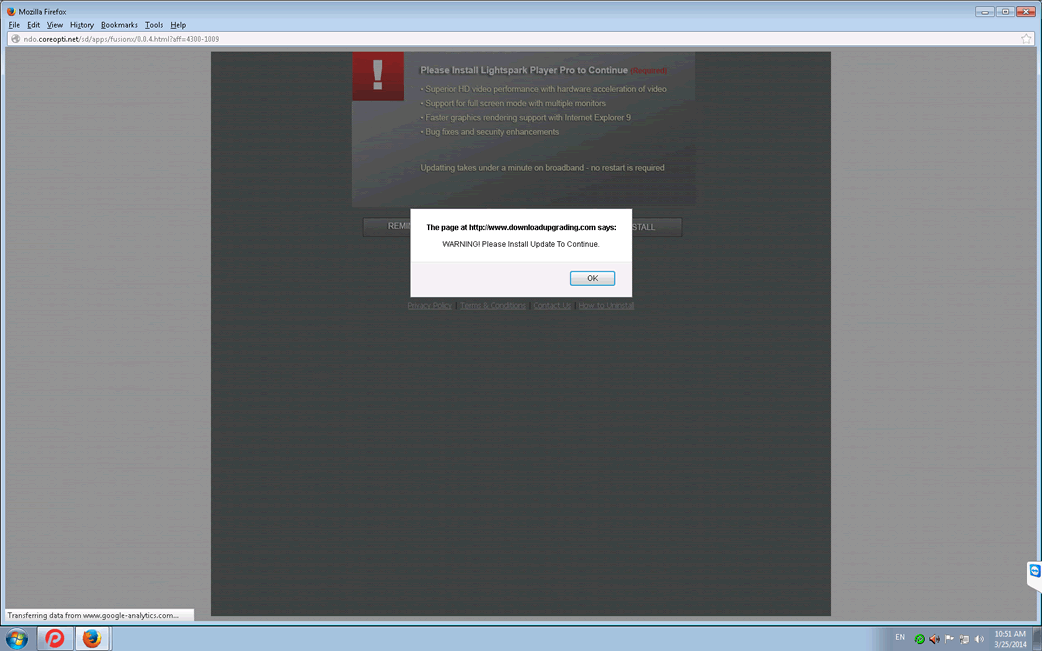Switch to Firefox in the taskbar
Image resolution: width=1042 pixels, height=651 pixels.
[92, 638]
